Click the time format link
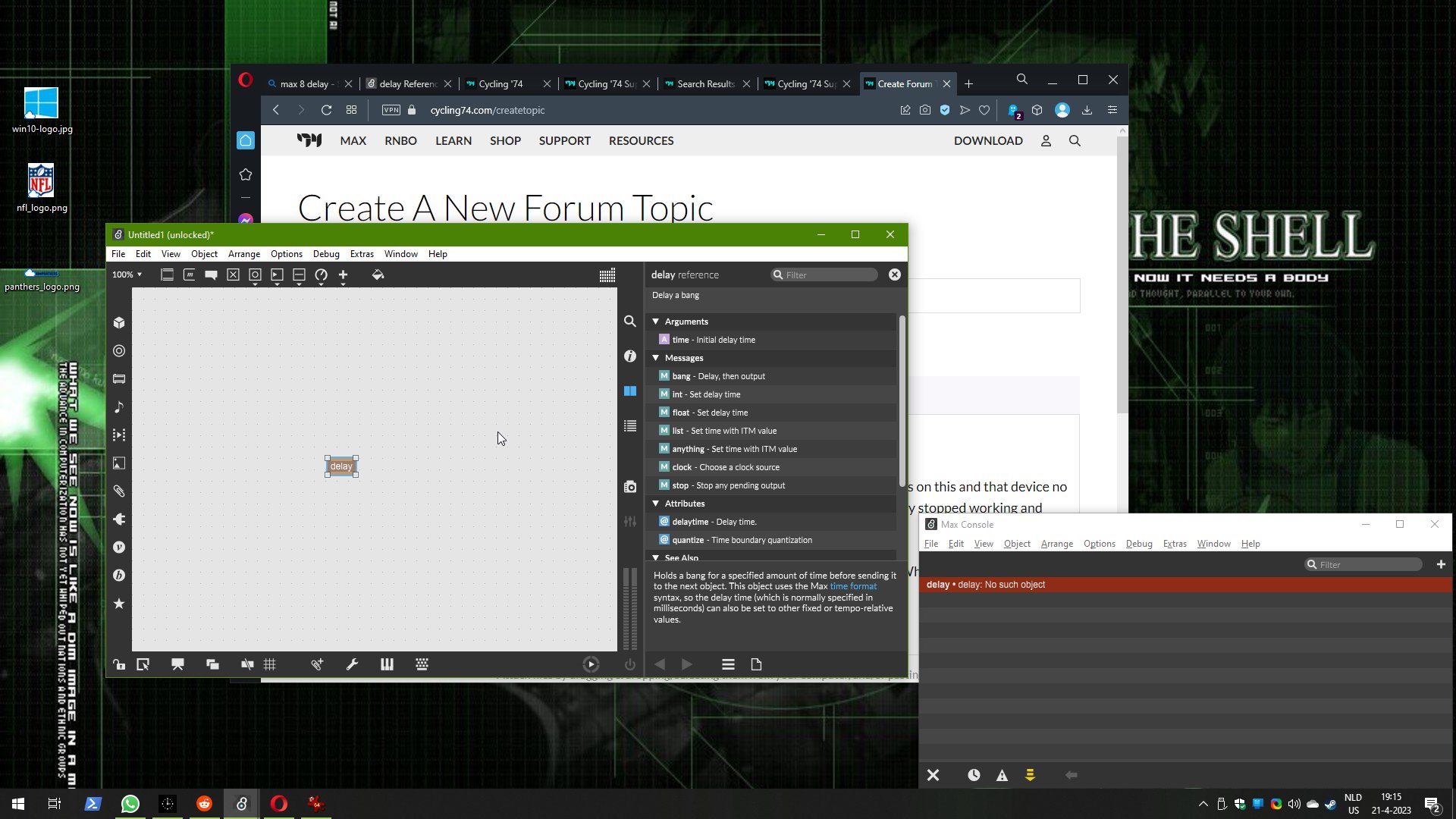 853,587
